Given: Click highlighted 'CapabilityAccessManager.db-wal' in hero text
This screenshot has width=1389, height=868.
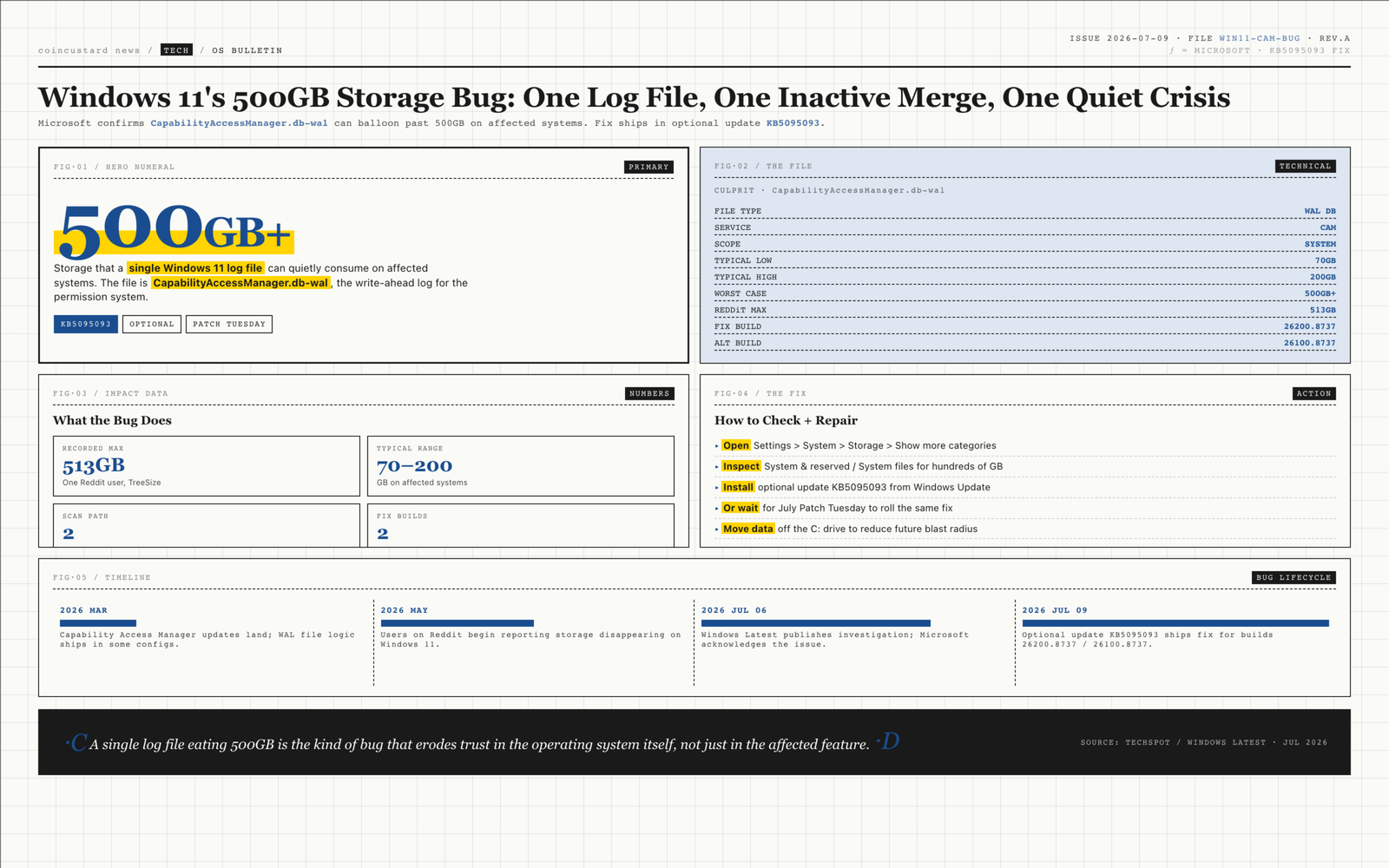Looking at the screenshot, I should pyautogui.click(x=240, y=283).
